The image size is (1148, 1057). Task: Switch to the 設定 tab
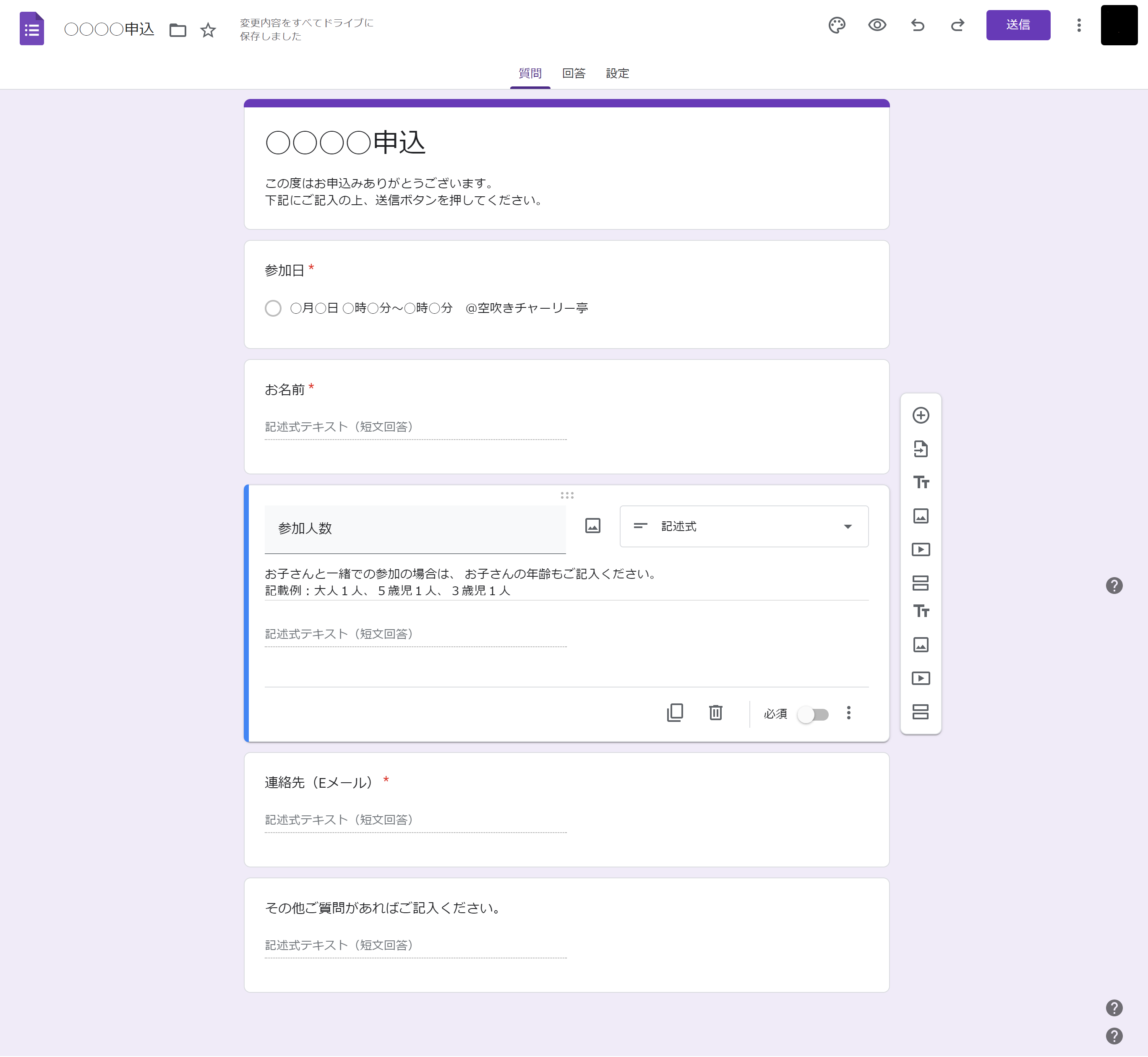click(x=617, y=73)
